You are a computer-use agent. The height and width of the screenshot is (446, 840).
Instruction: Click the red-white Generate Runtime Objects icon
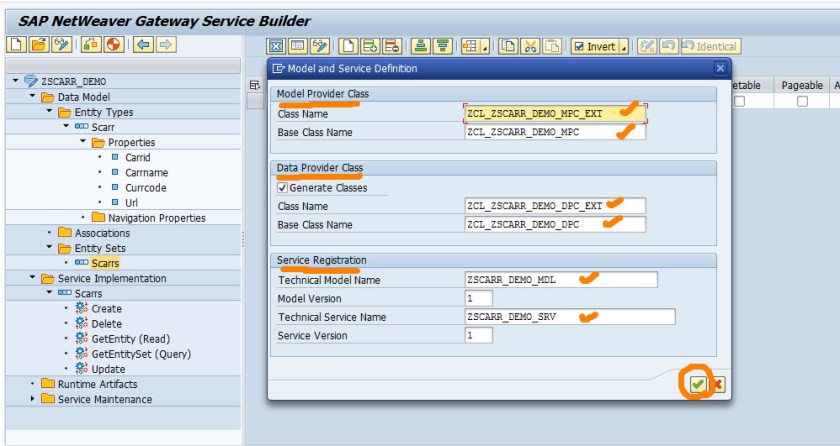click(114, 44)
